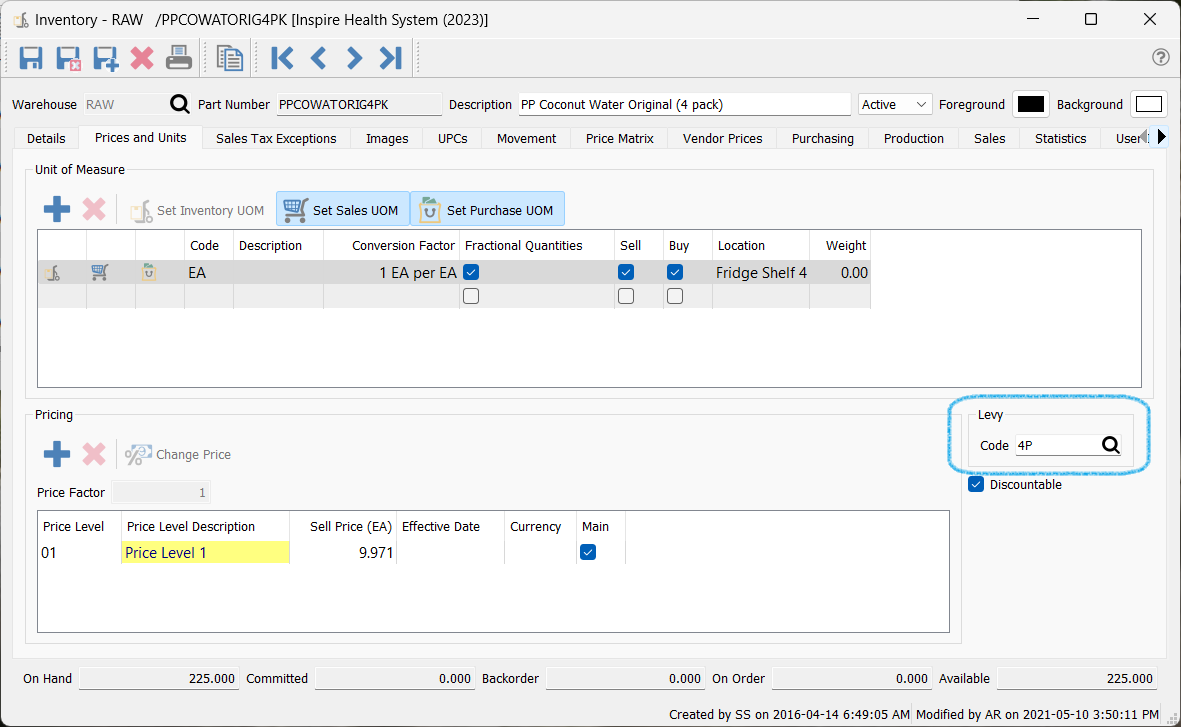This screenshot has width=1181, height=727.
Task: Uncheck the Discountable checkbox
Action: (x=976, y=485)
